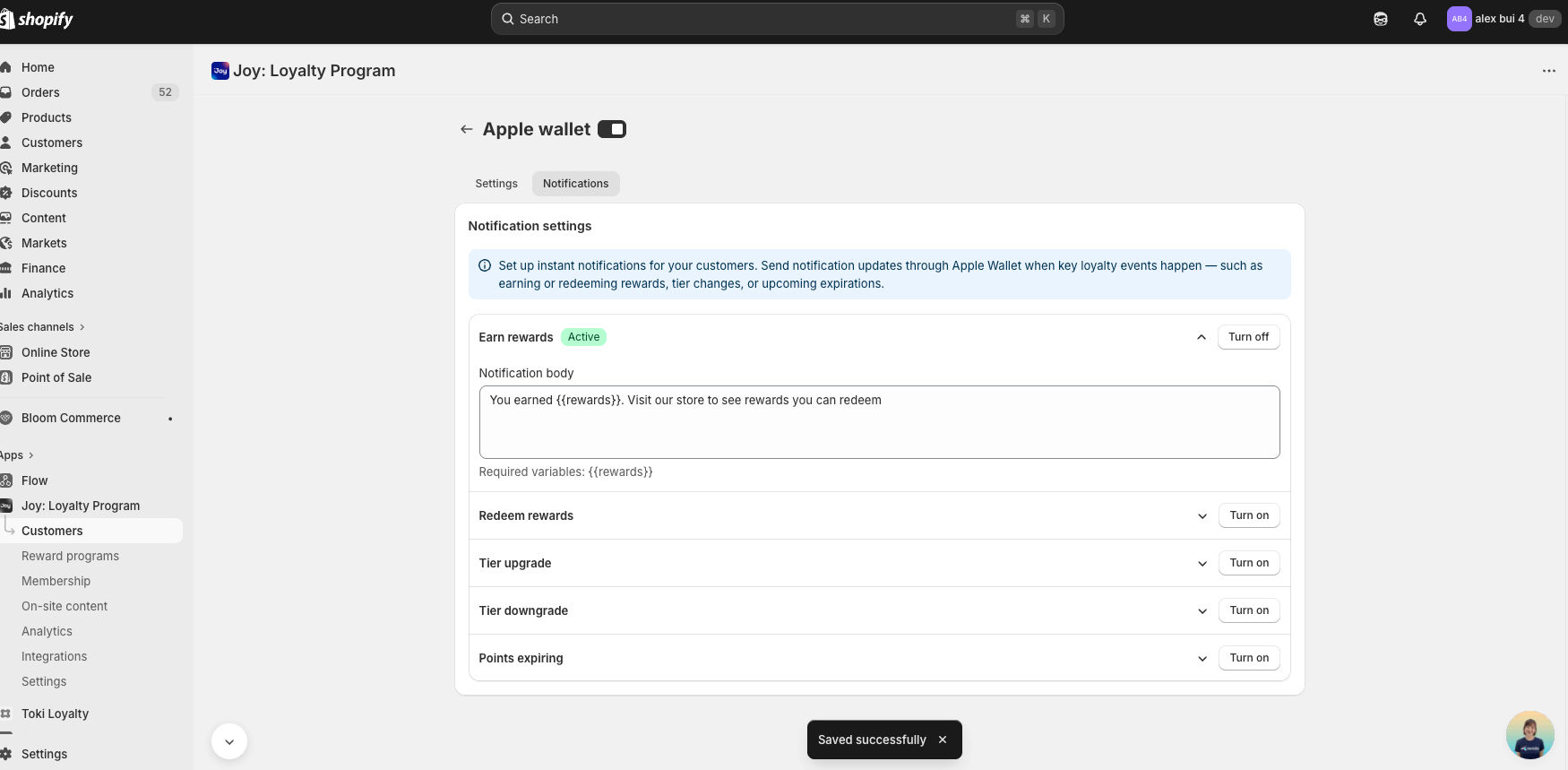
Task: Click the Flow app icon
Action: 5,480
